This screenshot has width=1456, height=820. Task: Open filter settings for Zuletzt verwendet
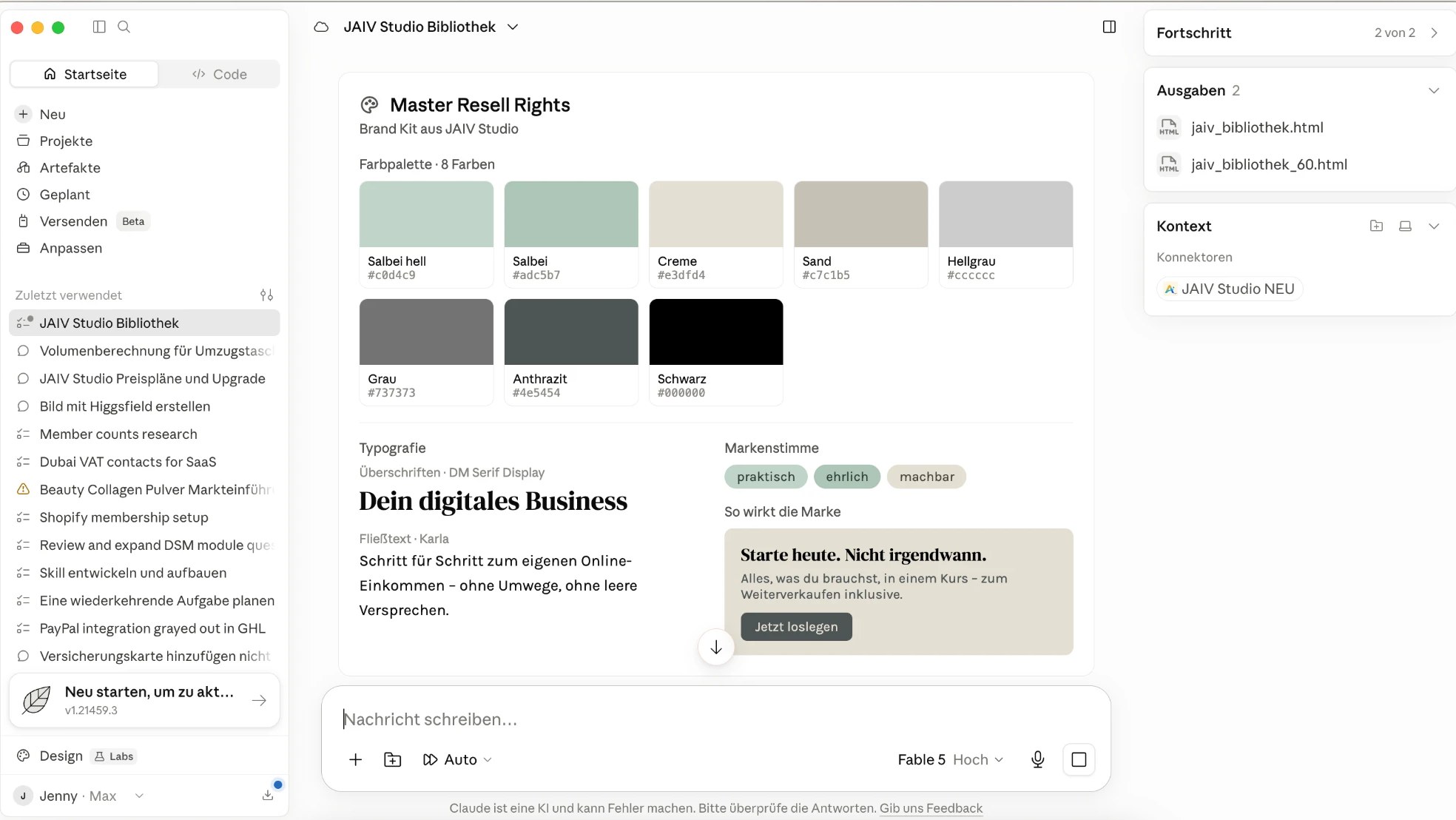pos(266,295)
